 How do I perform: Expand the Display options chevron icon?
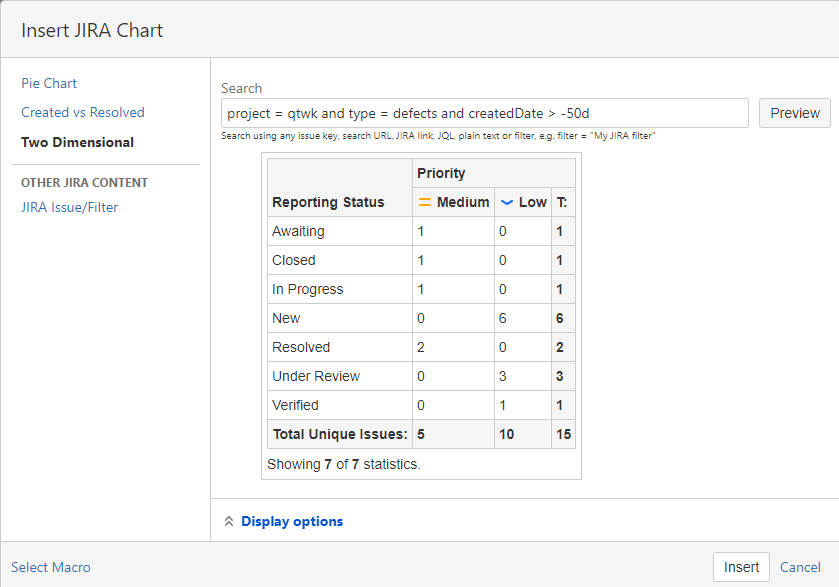[229, 521]
